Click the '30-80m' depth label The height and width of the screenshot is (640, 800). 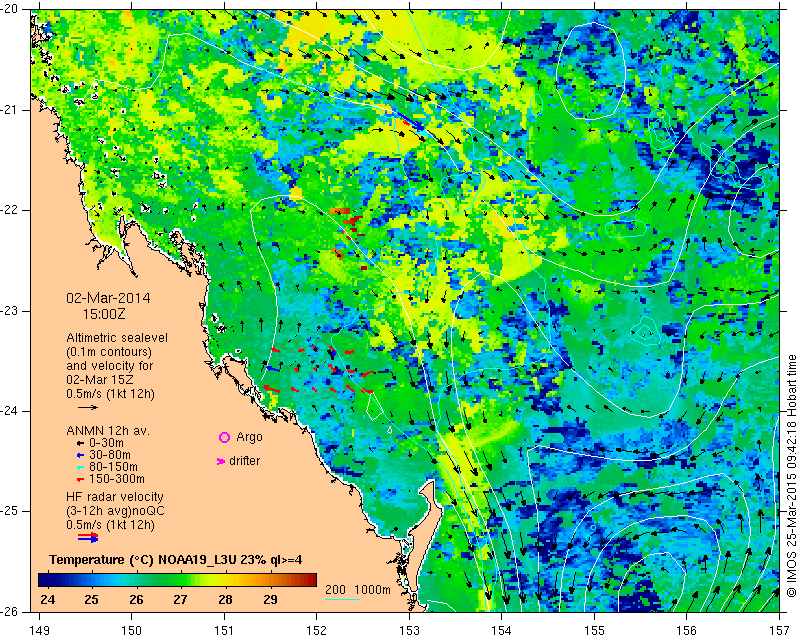[x=110, y=455]
